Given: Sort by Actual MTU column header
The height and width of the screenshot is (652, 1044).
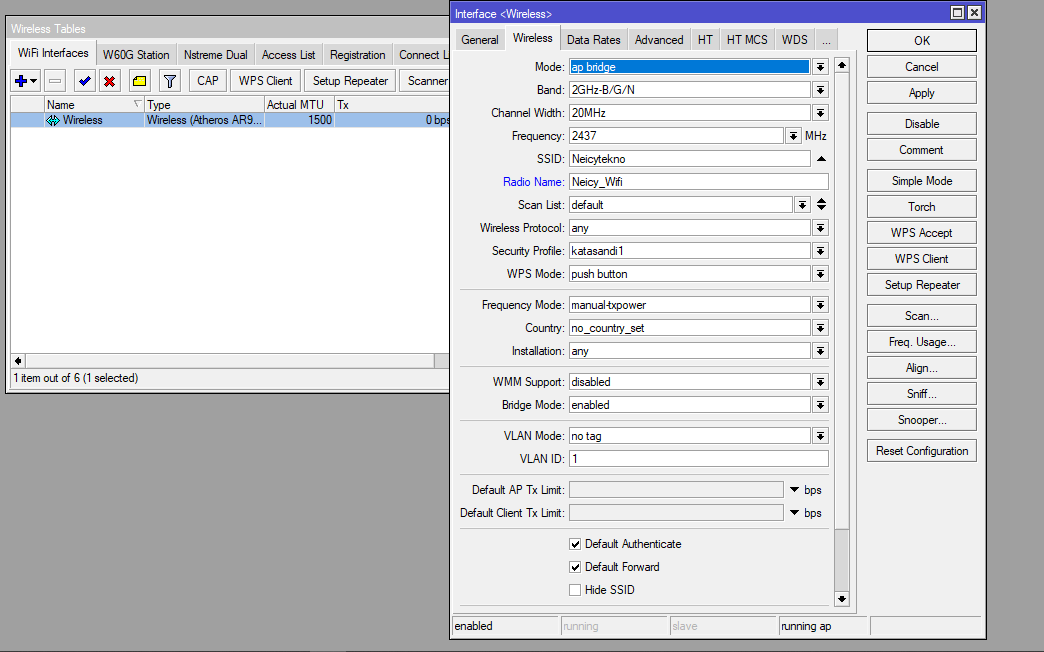Looking at the screenshot, I should (299, 105).
